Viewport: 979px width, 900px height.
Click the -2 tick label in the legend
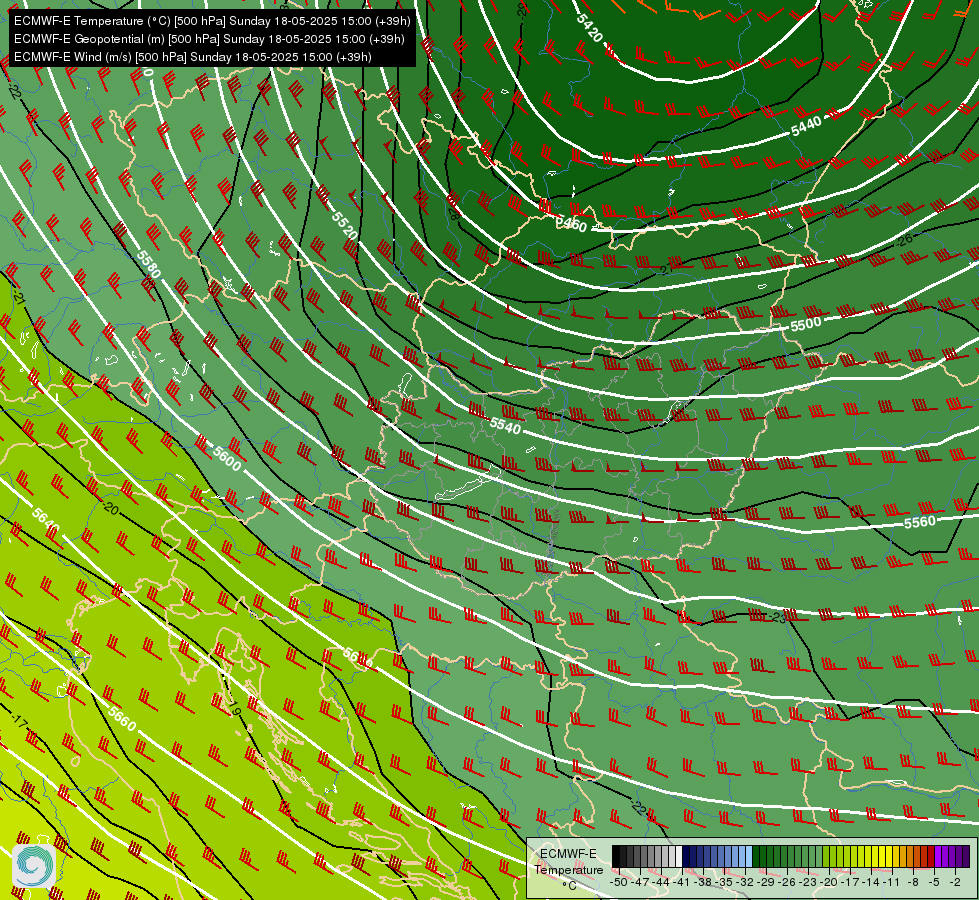[x=955, y=883]
